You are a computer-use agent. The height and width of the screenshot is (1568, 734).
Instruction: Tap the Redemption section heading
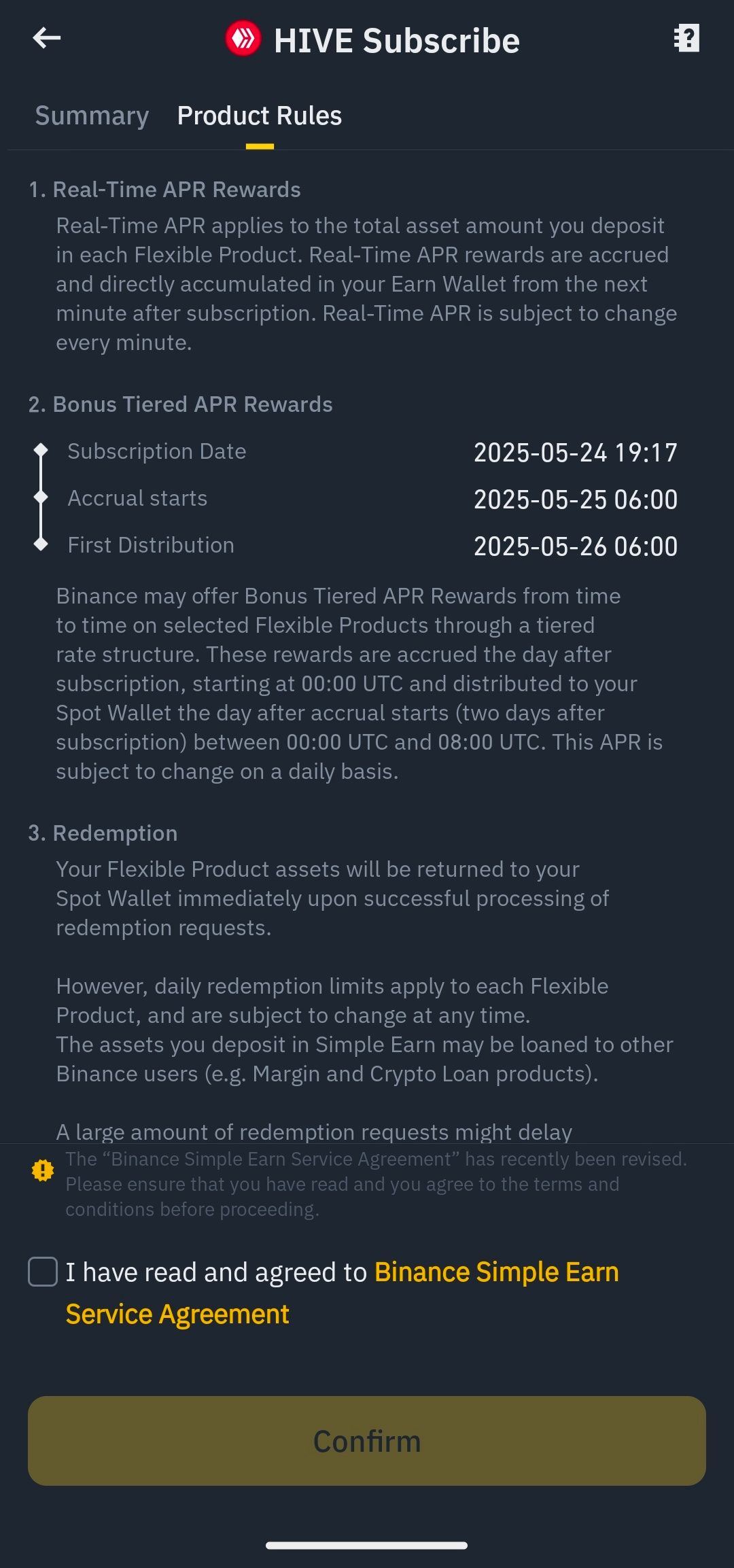click(103, 833)
